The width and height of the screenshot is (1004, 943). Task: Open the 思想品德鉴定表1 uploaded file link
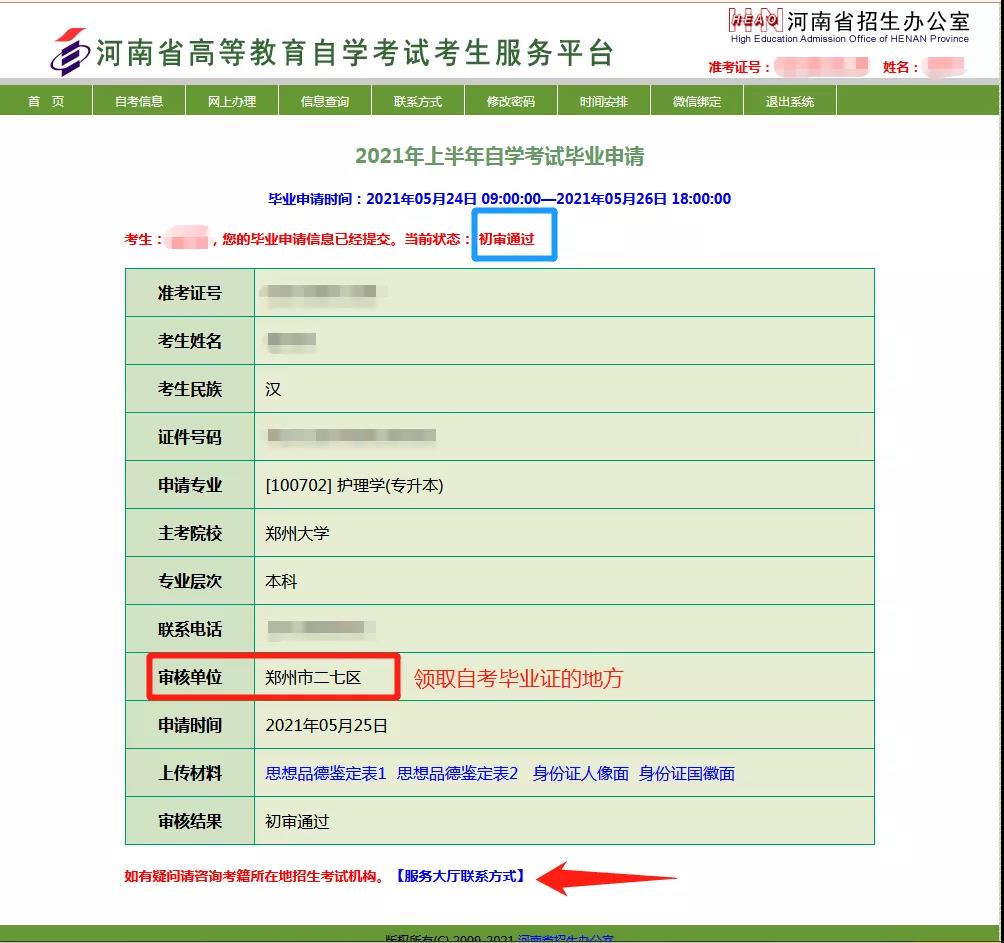pos(325,773)
